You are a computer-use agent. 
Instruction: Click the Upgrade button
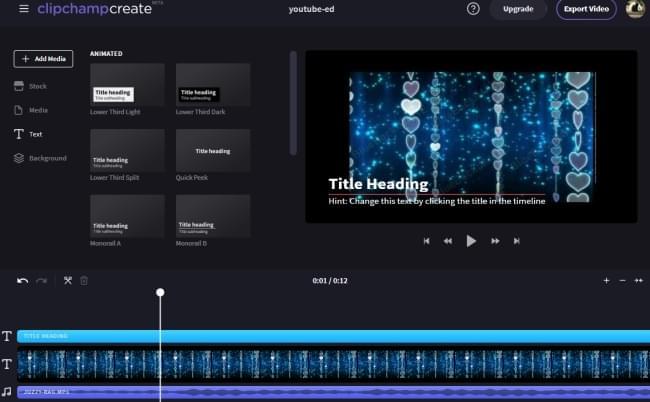pos(518,9)
